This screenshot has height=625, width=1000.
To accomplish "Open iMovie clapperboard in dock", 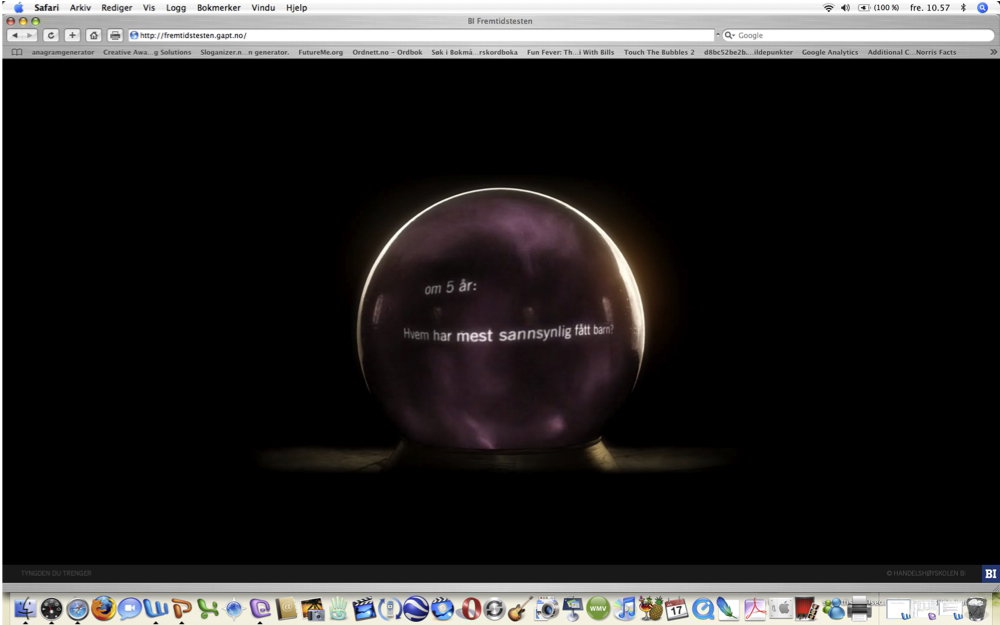I will point(364,609).
